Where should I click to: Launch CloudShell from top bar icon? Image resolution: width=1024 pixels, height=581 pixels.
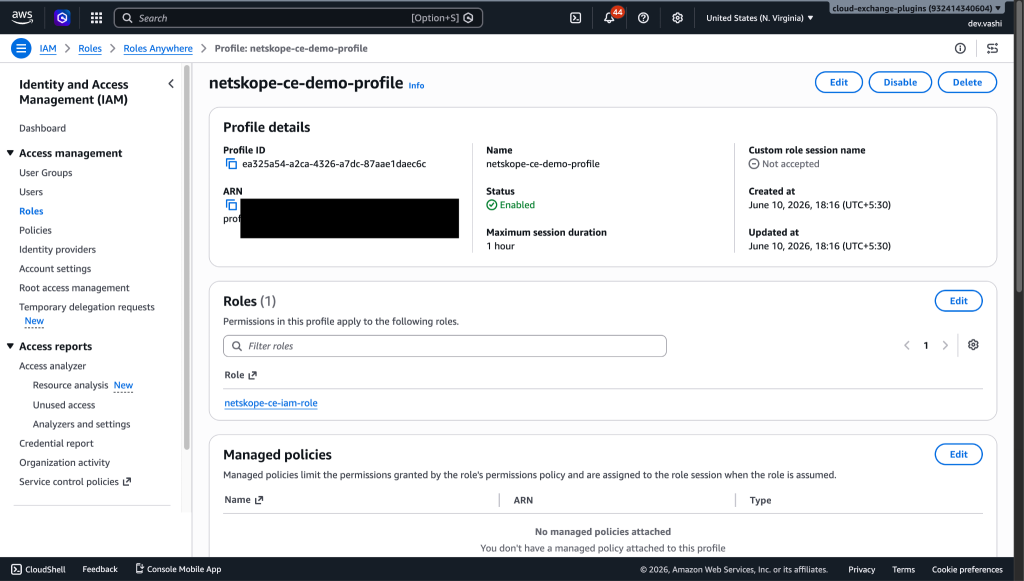pyautogui.click(x=575, y=18)
